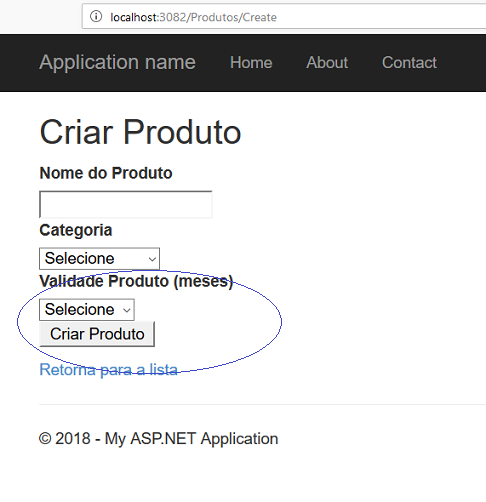Go to the Home navigation item
The image size is (486, 502).
tap(251, 62)
